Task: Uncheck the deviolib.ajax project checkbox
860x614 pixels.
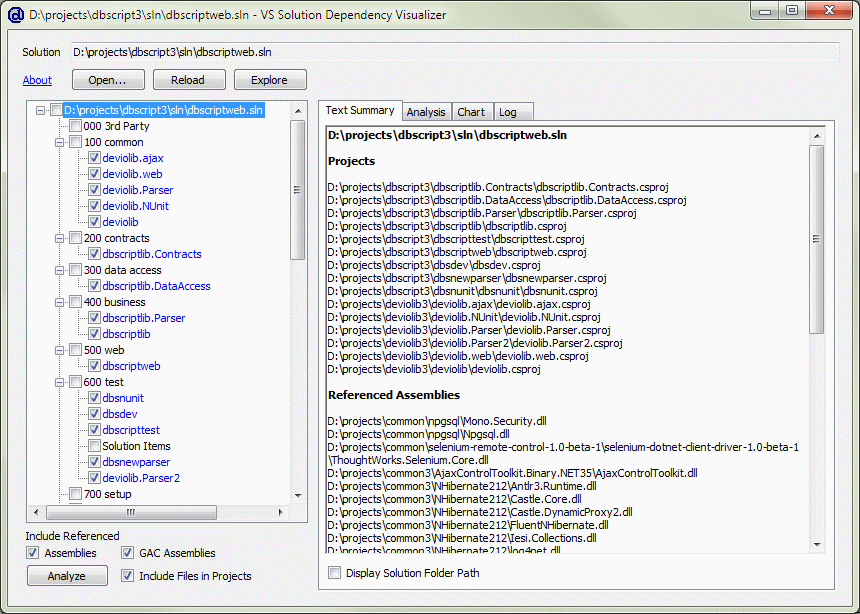Action: 94,158
